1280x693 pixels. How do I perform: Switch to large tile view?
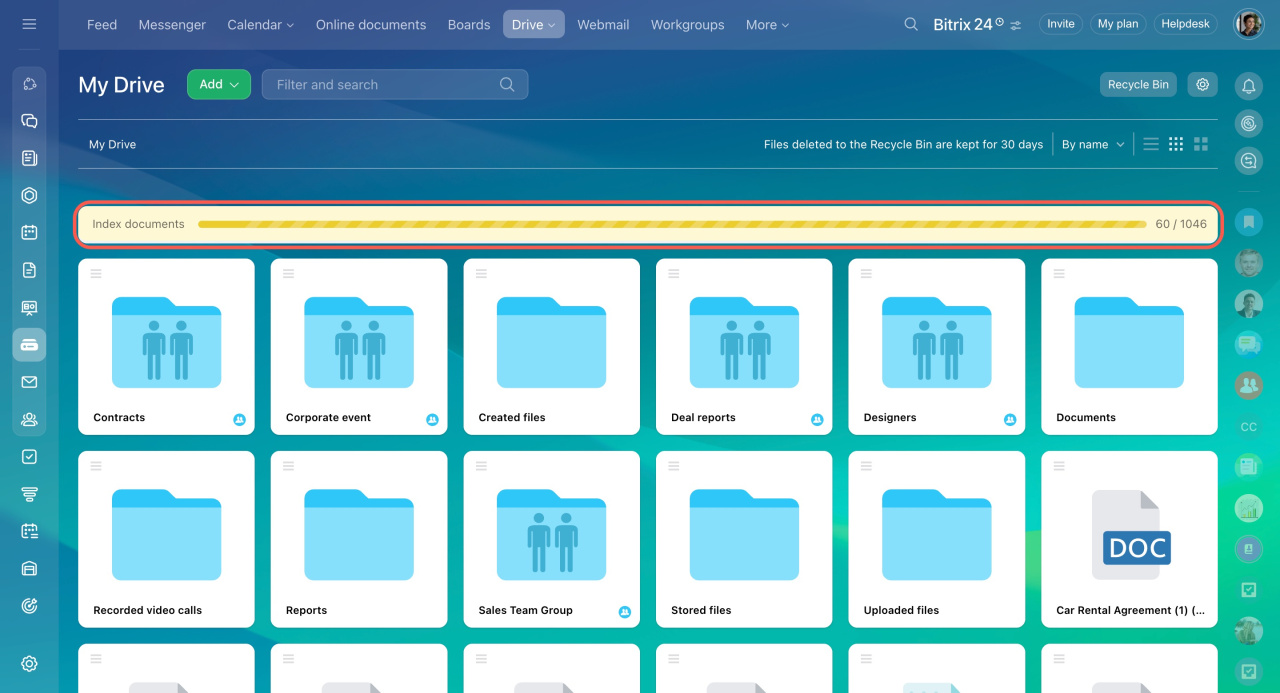click(1201, 144)
